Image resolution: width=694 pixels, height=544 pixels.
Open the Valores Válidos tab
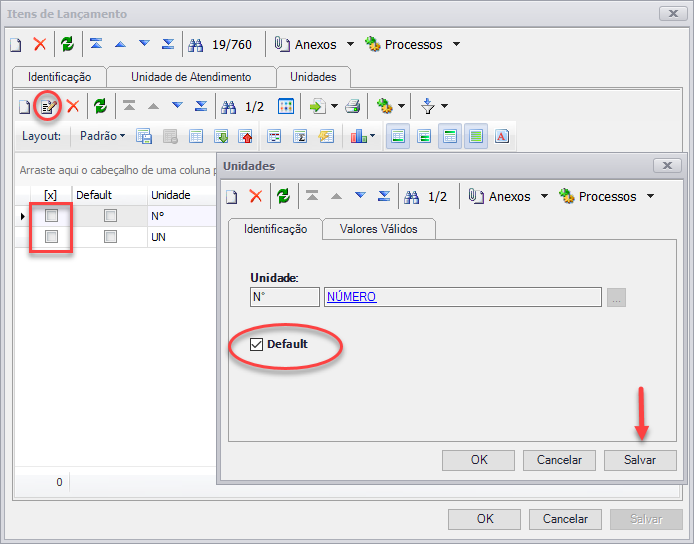coord(378,229)
